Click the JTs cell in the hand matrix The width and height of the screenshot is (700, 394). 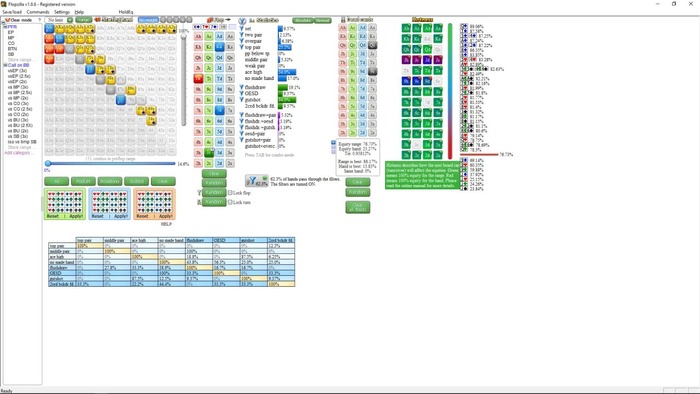pos(90,59)
